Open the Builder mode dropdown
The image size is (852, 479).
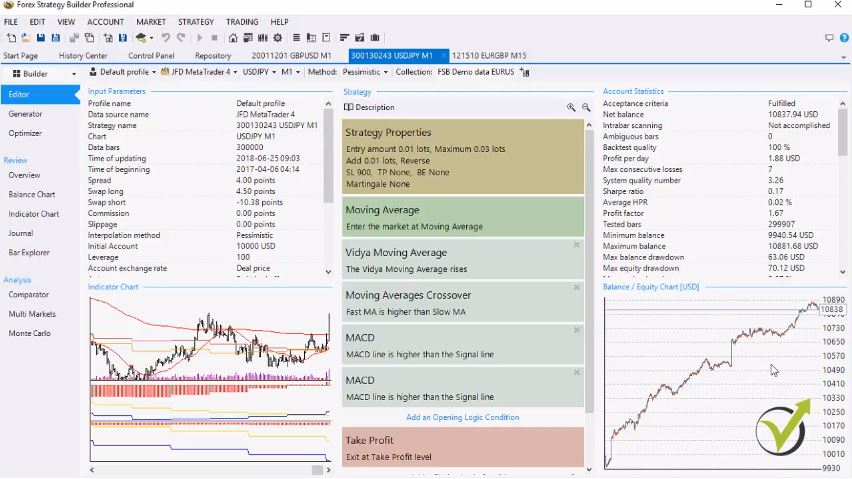(74, 74)
